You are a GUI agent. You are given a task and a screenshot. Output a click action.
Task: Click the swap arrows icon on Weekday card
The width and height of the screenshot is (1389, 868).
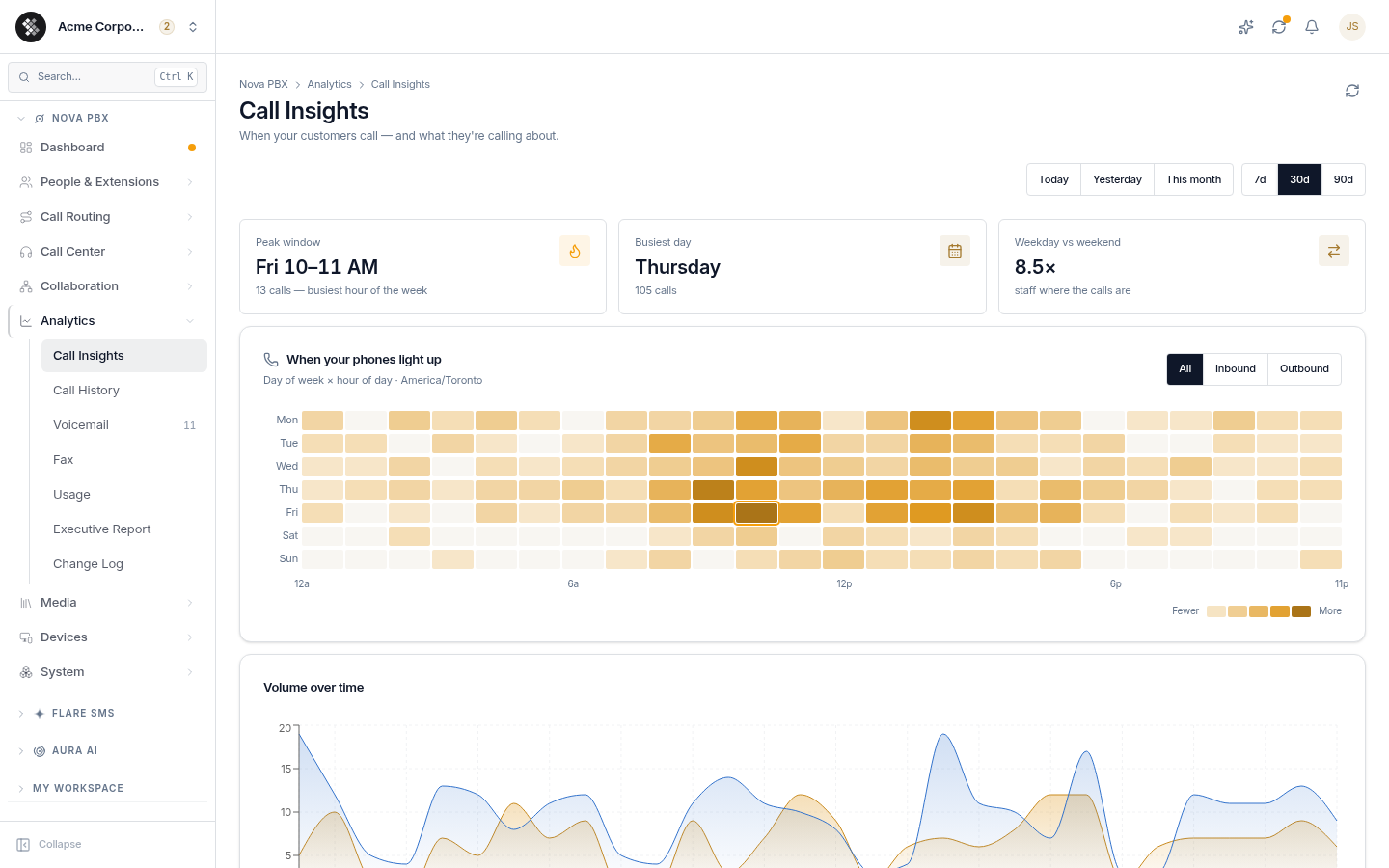(1334, 251)
